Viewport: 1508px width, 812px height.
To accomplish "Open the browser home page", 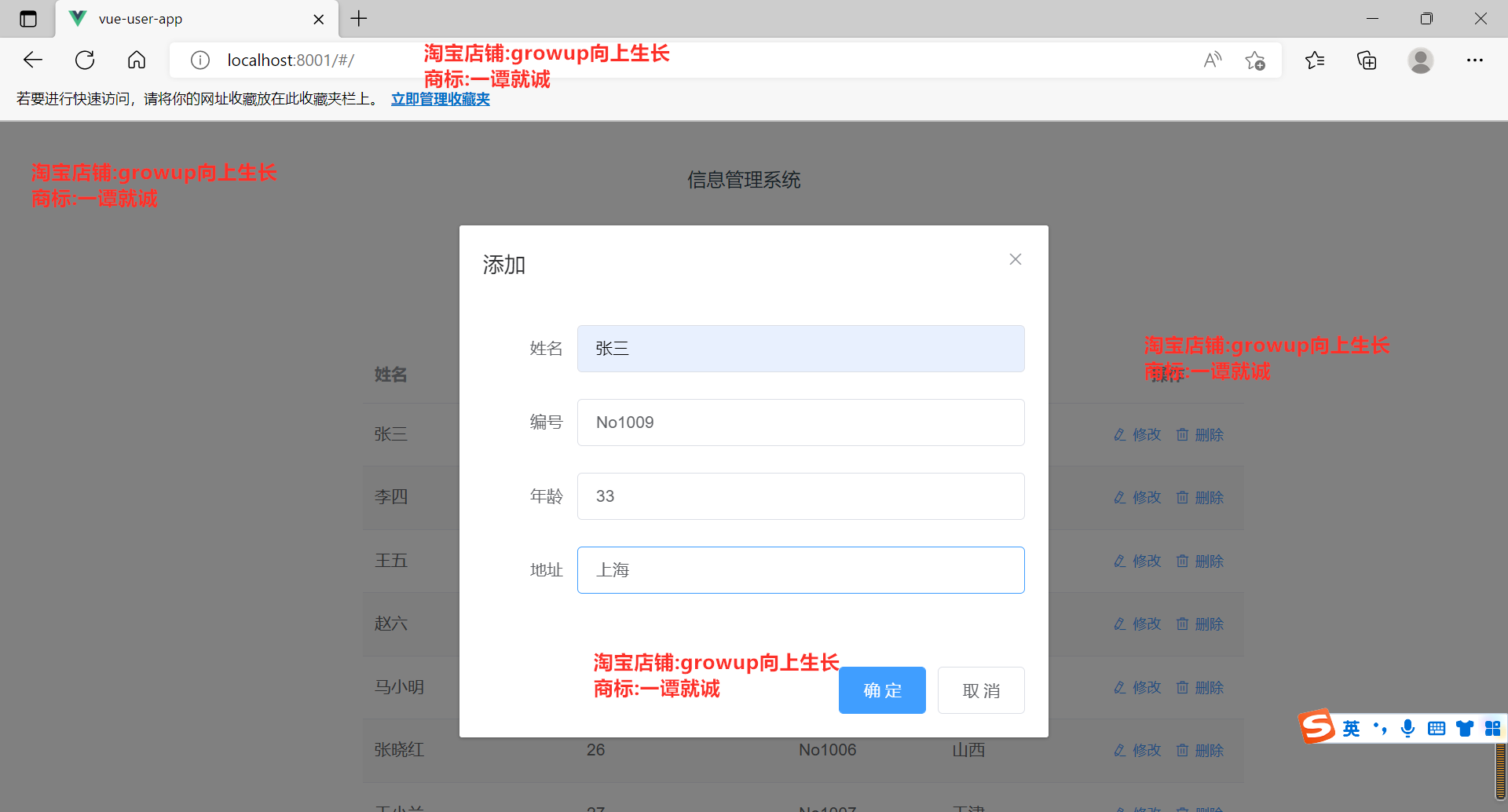I will coord(136,60).
